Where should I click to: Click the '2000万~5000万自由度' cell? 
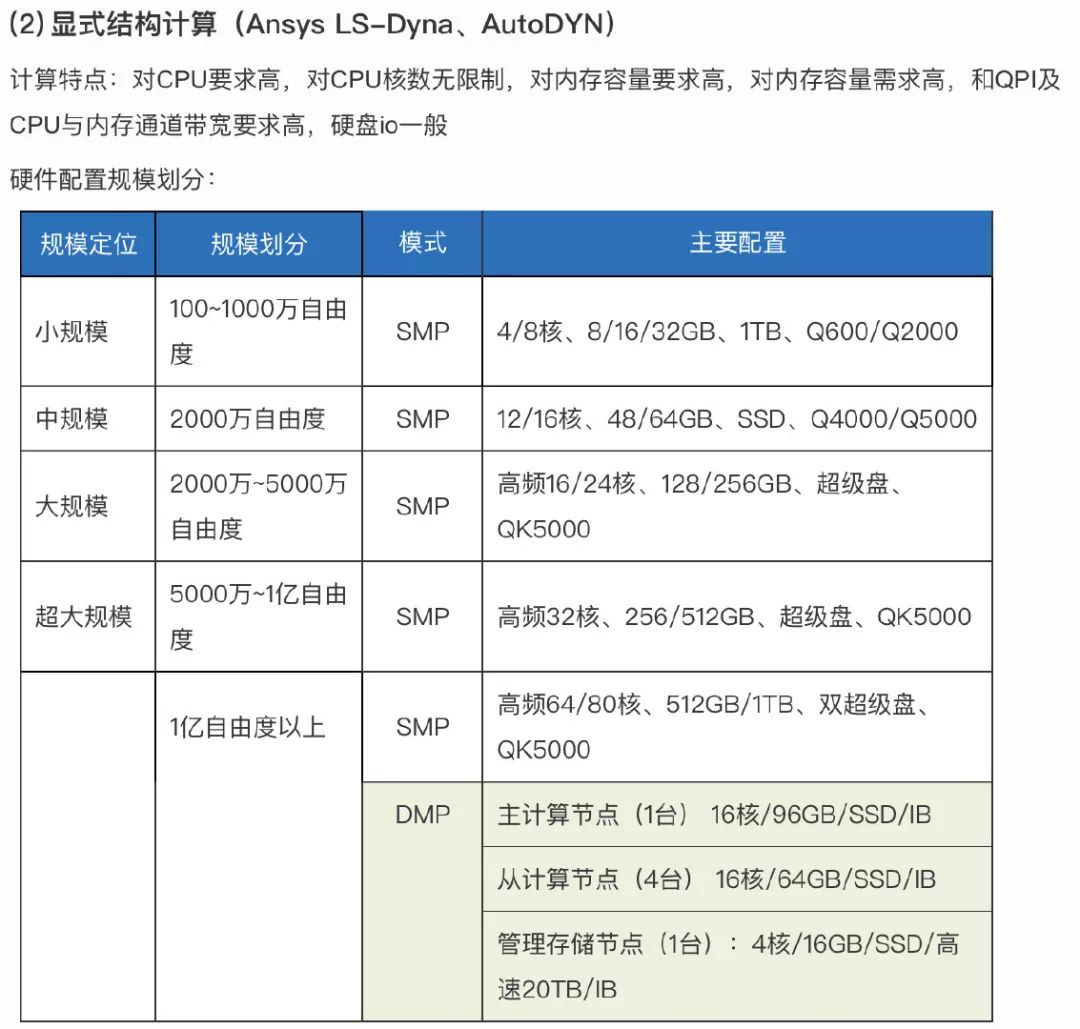(259, 506)
